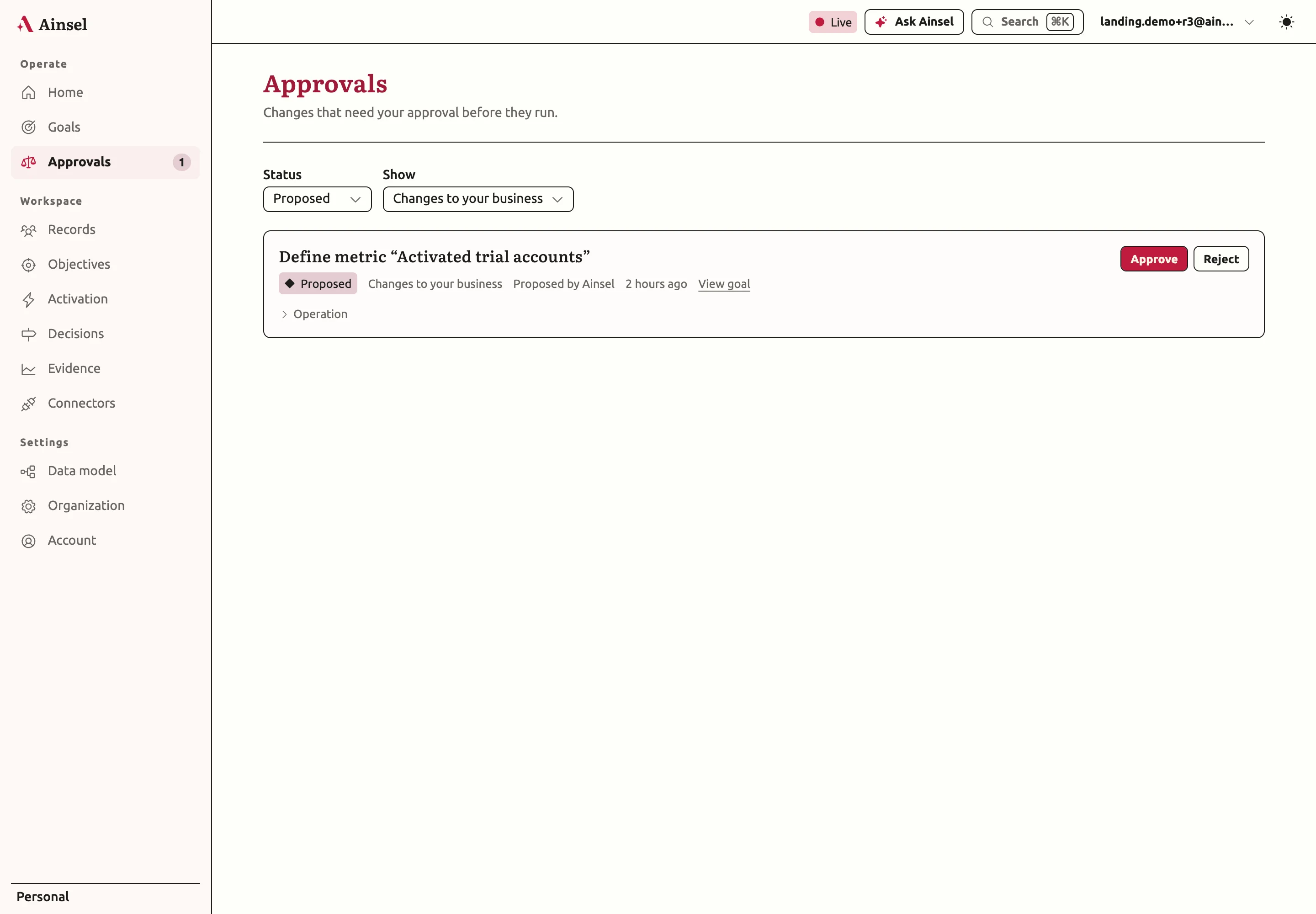Viewport: 1316px width, 914px height.
Task: Click the Personal workspace label
Action: (43, 897)
